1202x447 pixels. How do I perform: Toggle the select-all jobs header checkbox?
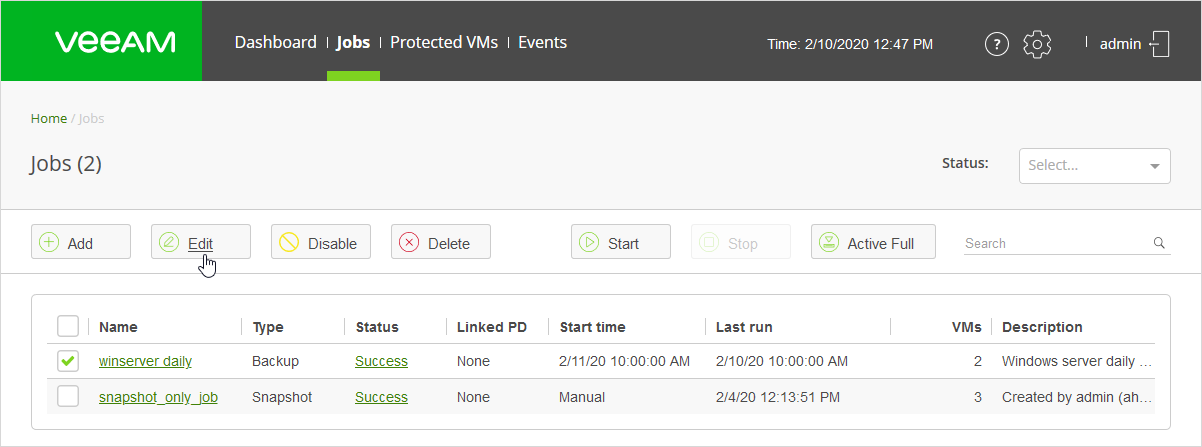coord(68,326)
